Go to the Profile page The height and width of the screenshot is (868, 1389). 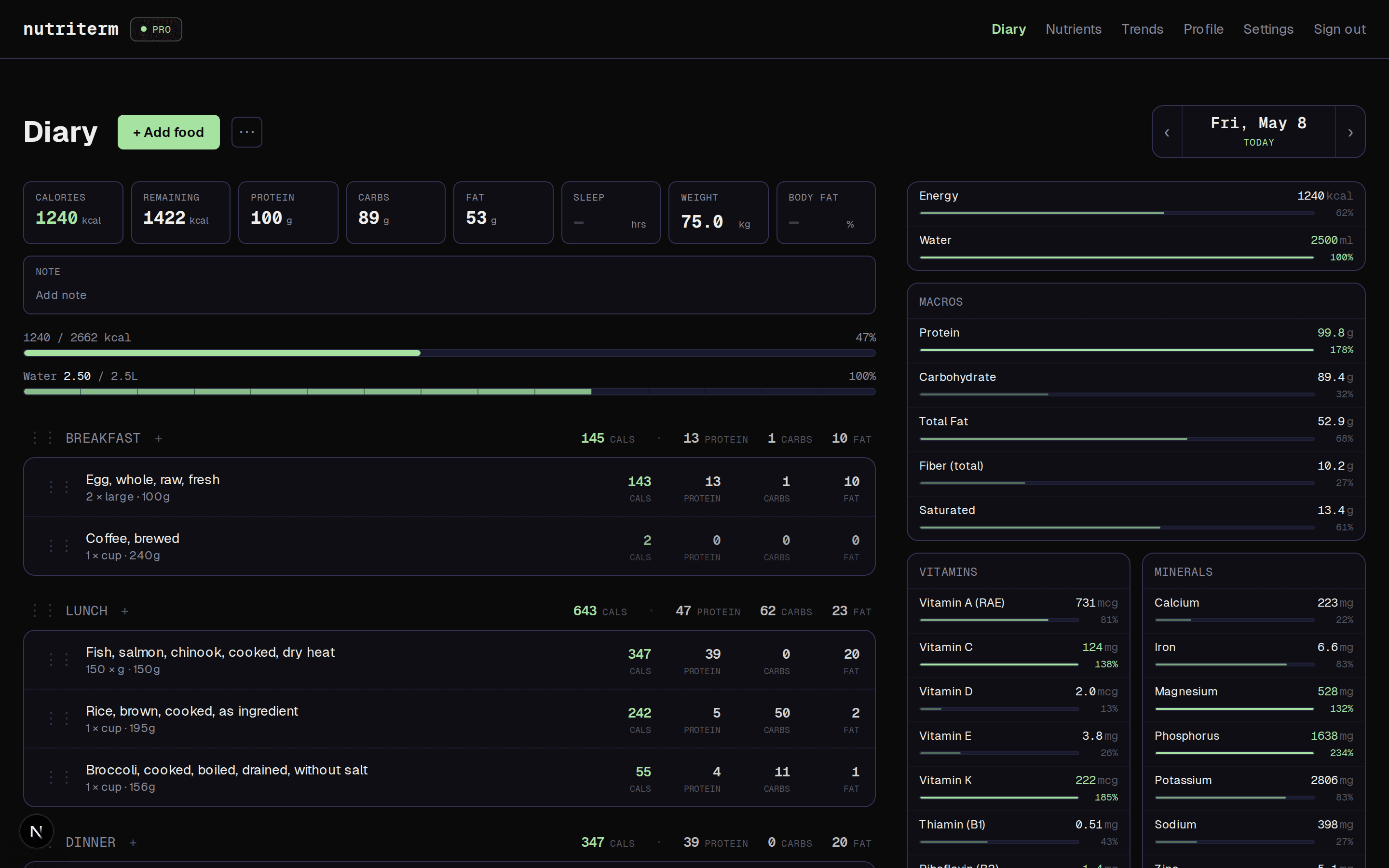[1203, 29]
